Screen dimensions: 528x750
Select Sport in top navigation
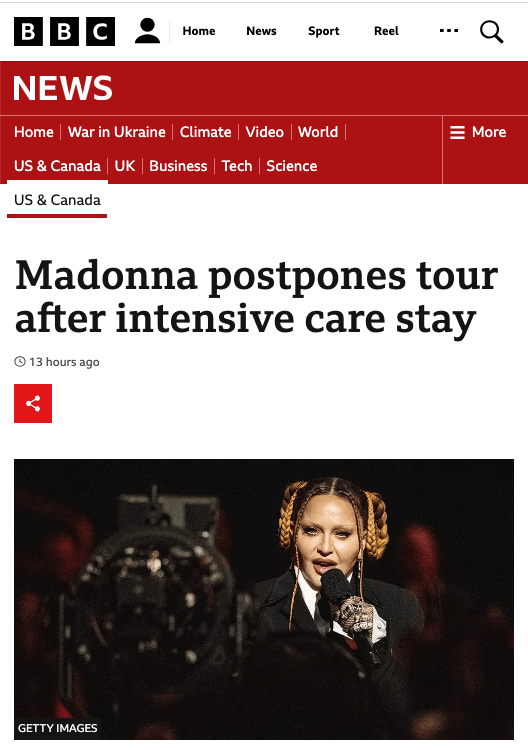point(324,31)
